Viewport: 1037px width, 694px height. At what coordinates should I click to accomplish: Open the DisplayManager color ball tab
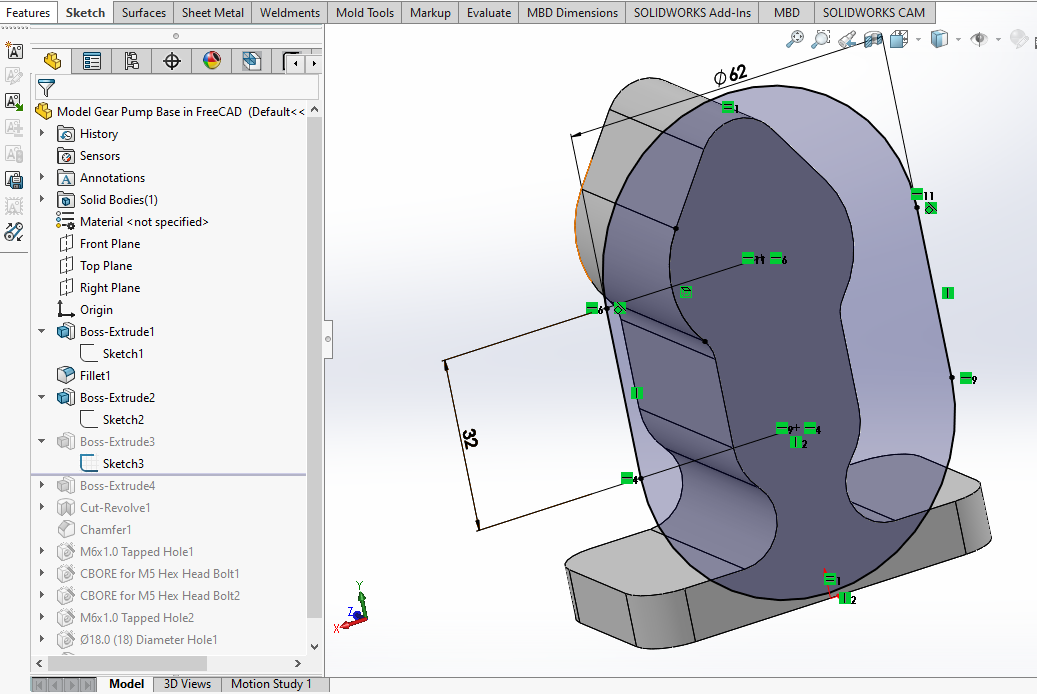[x=212, y=62]
